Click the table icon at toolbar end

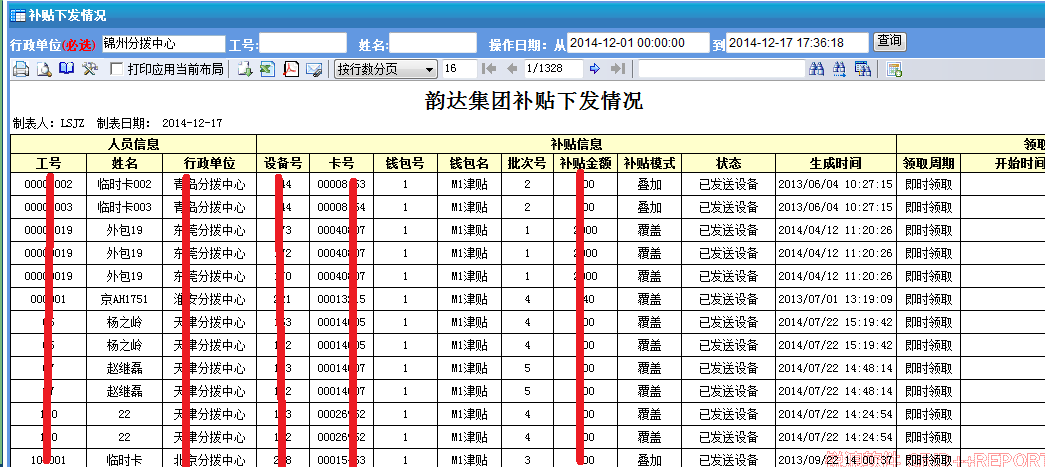(894, 69)
